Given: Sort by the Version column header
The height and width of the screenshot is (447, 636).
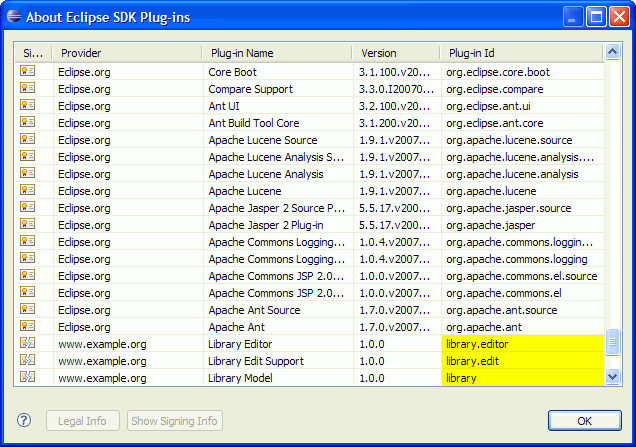Looking at the screenshot, I should tap(395, 53).
